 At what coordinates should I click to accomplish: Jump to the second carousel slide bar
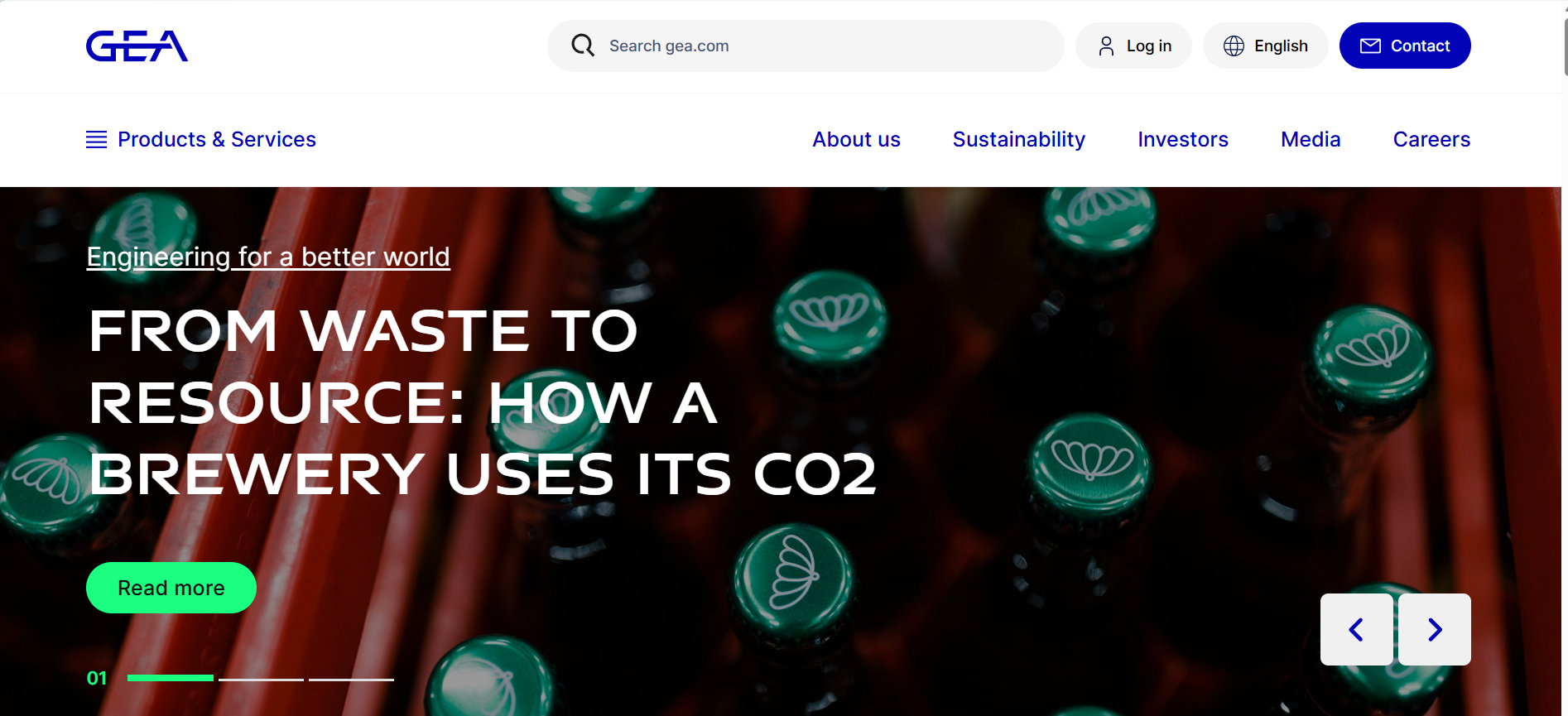tap(261, 680)
